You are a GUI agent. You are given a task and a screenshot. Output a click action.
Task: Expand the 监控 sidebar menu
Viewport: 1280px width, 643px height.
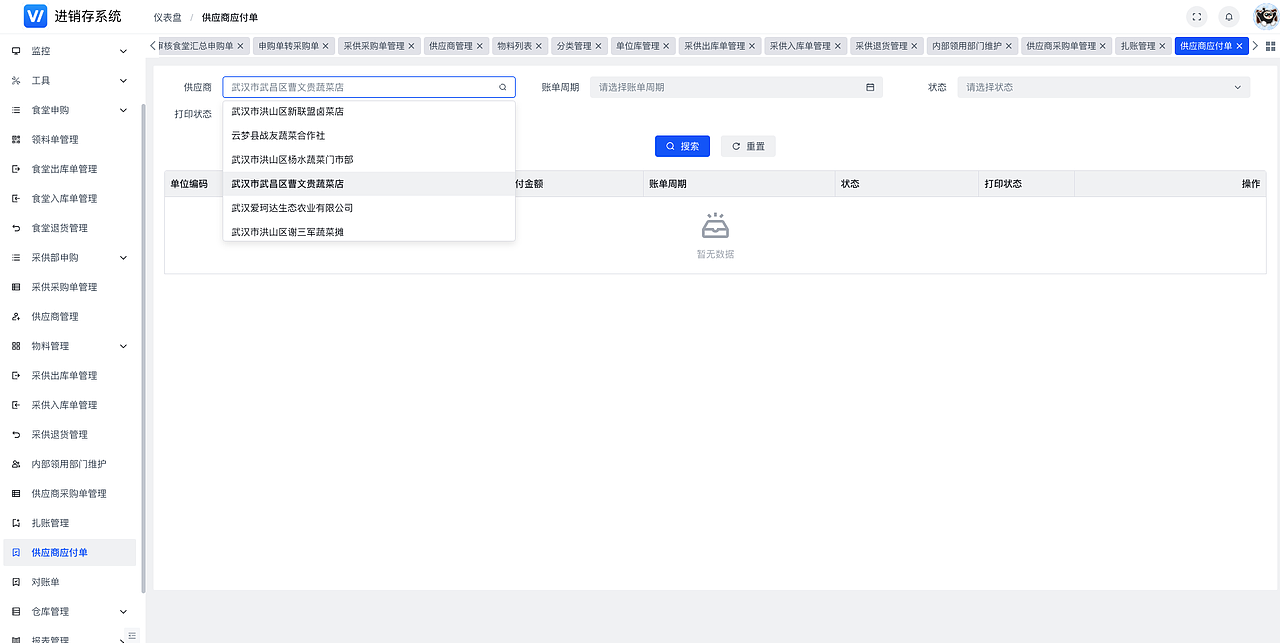pos(68,51)
